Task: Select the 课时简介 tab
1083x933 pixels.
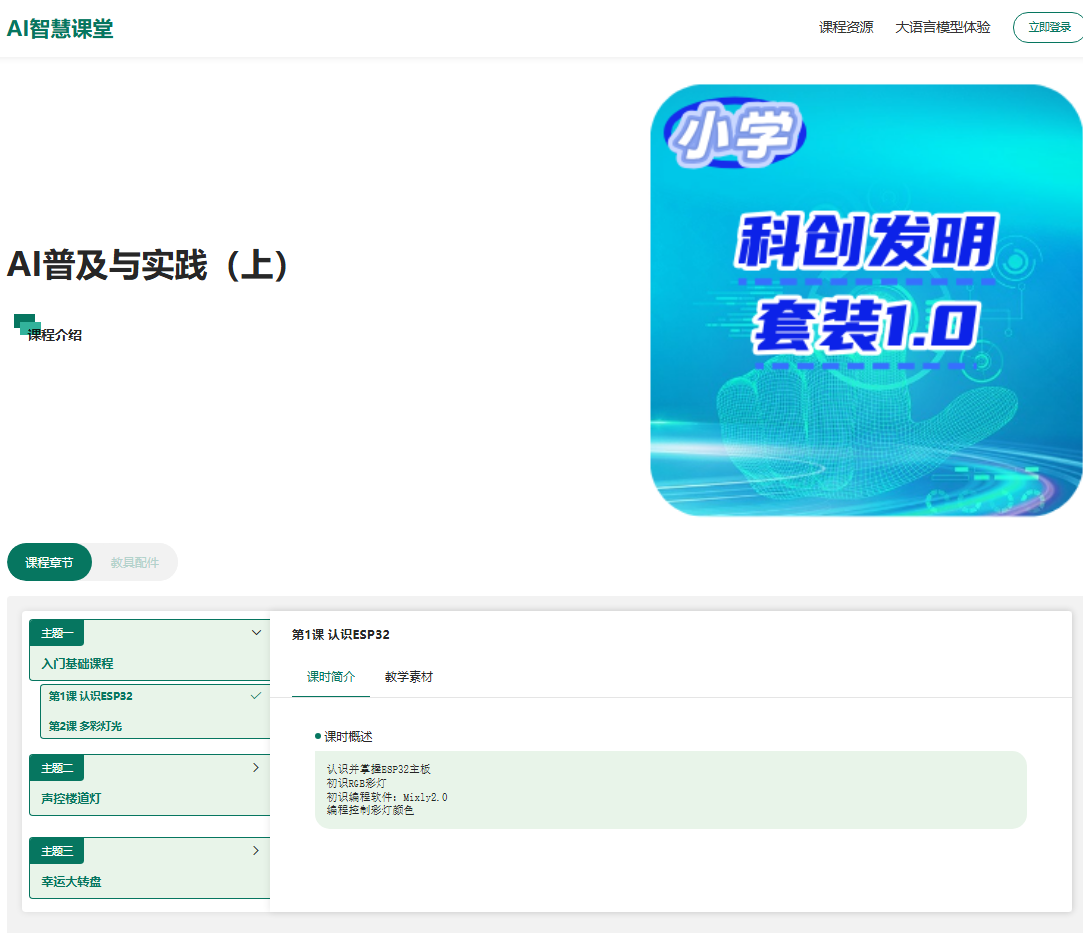Action: click(330, 677)
